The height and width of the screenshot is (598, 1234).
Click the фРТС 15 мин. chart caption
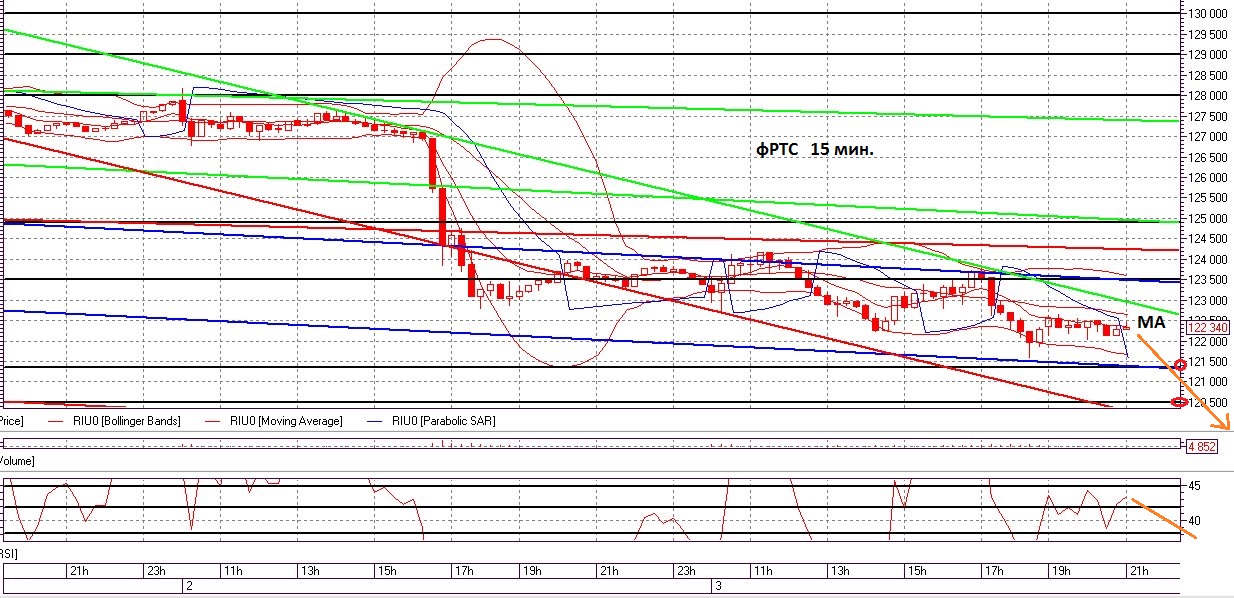[x=815, y=149]
